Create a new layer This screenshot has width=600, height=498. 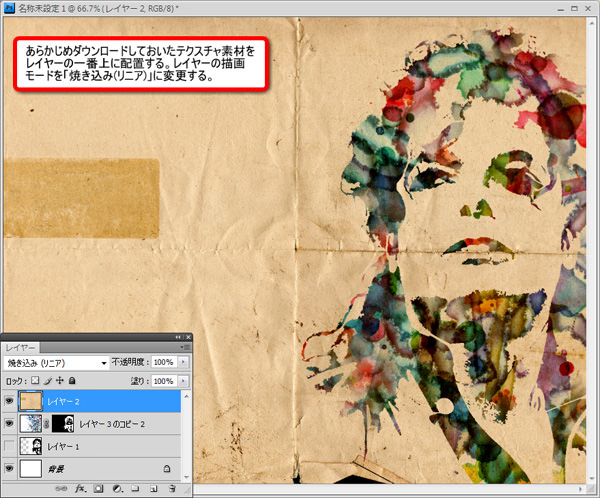pyautogui.click(x=154, y=488)
